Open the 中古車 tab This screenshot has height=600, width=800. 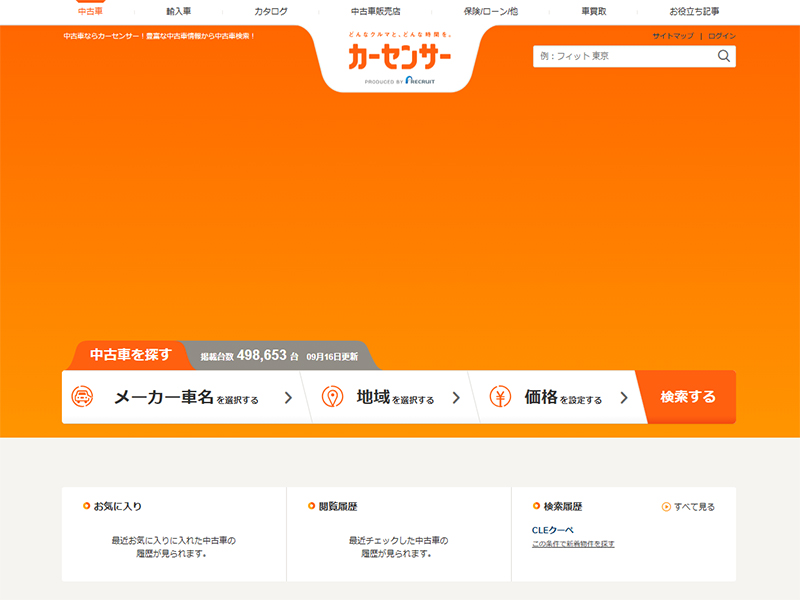coord(90,11)
